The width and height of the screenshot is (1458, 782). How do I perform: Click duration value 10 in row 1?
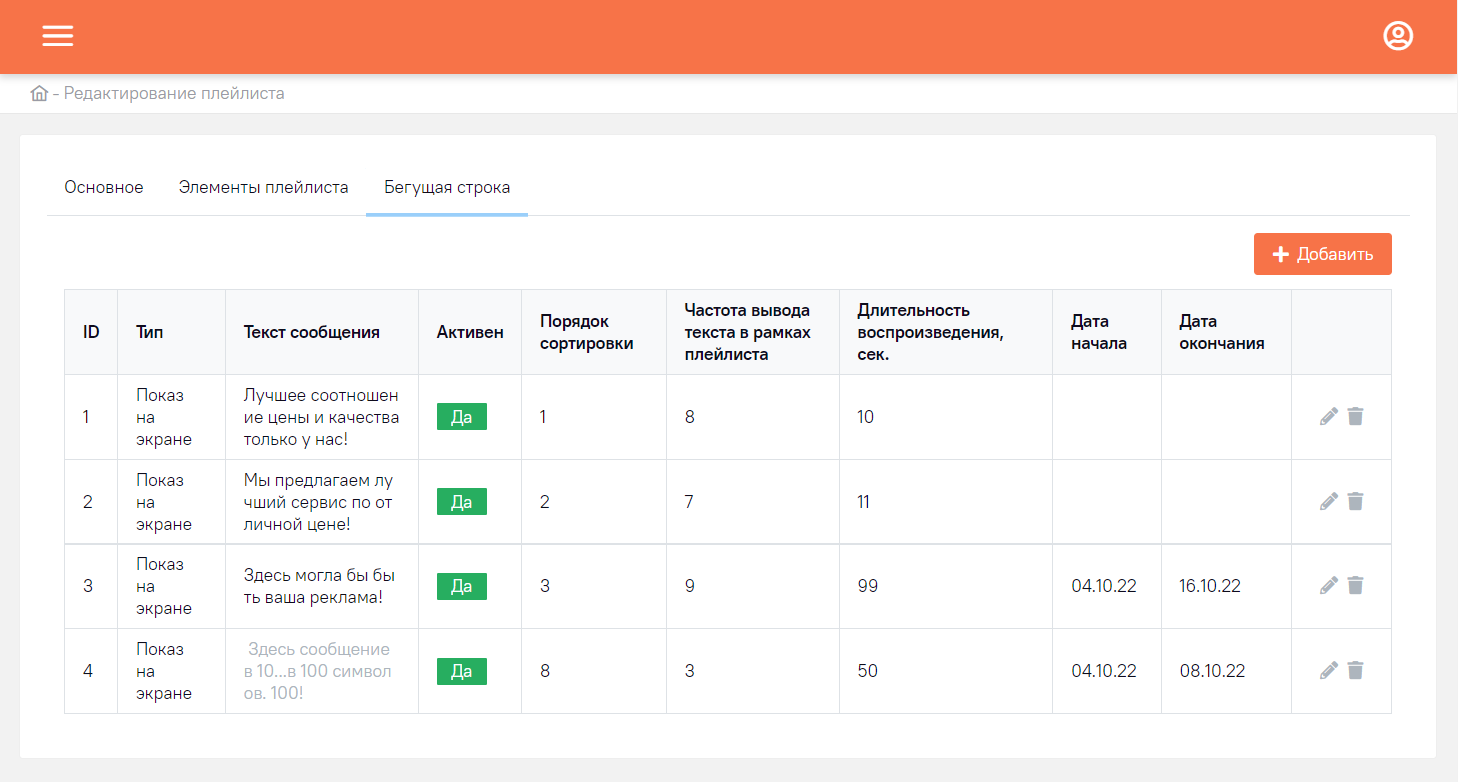pyautogui.click(x=866, y=417)
